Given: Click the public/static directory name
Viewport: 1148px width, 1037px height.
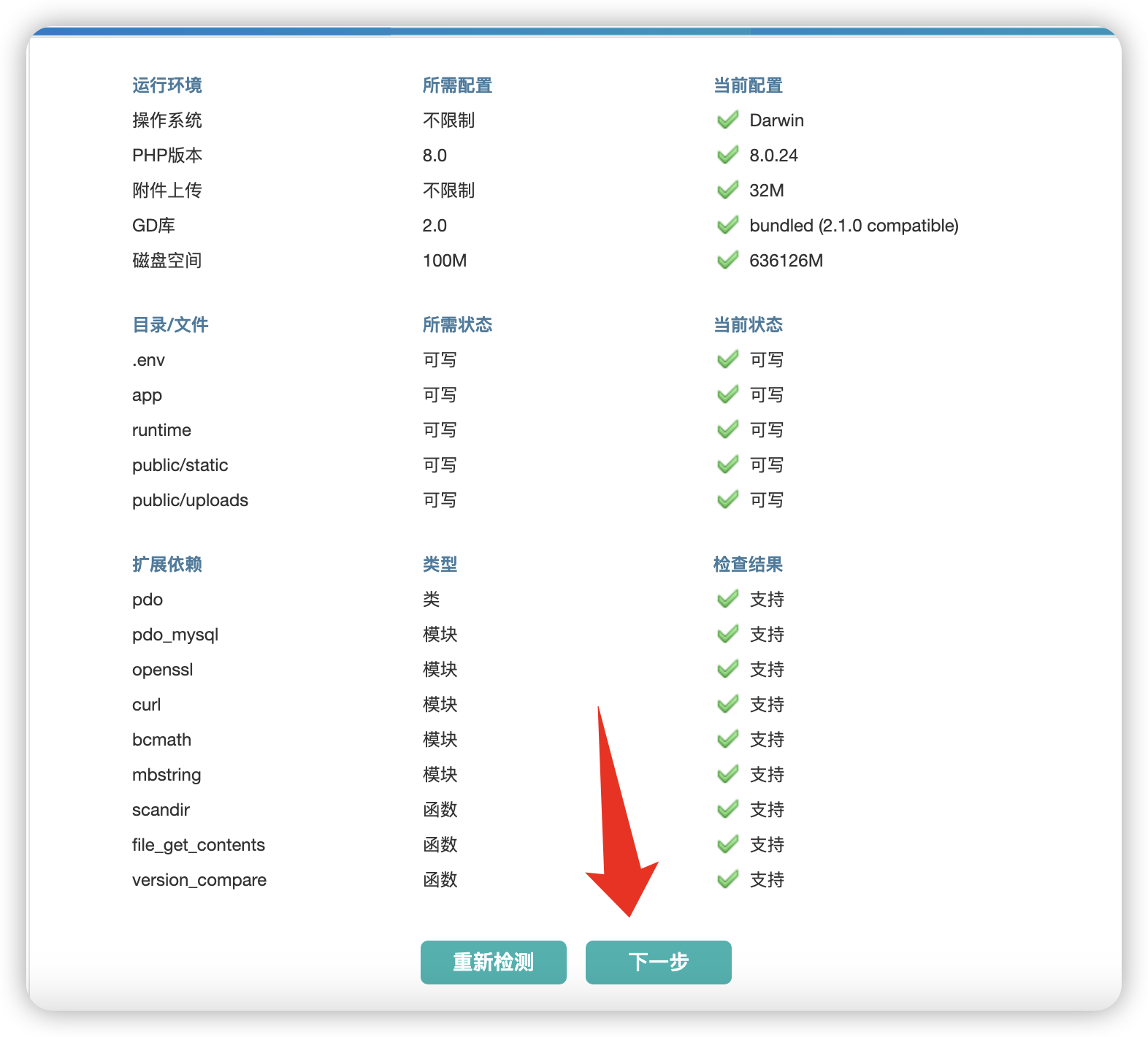Looking at the screenshot, I should coord(180,465).
